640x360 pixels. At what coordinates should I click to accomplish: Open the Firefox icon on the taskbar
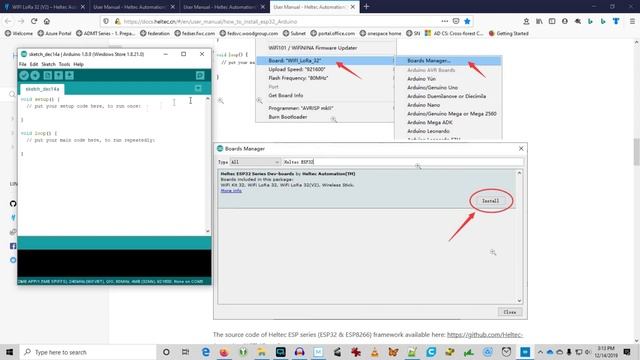tap(224, 352)
